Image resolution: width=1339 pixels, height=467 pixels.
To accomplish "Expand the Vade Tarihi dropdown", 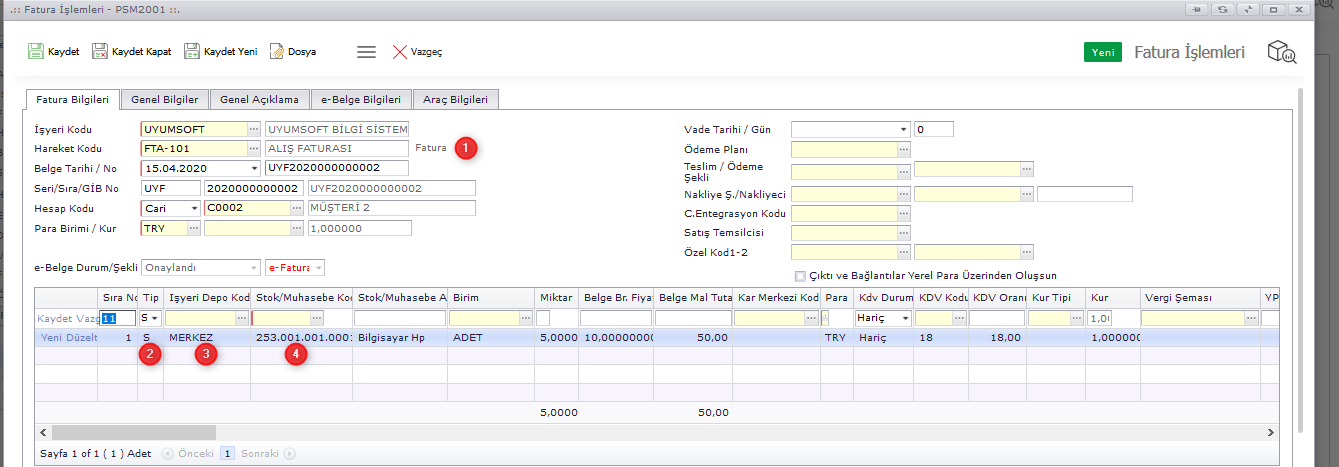I will (x=904, y=129).
